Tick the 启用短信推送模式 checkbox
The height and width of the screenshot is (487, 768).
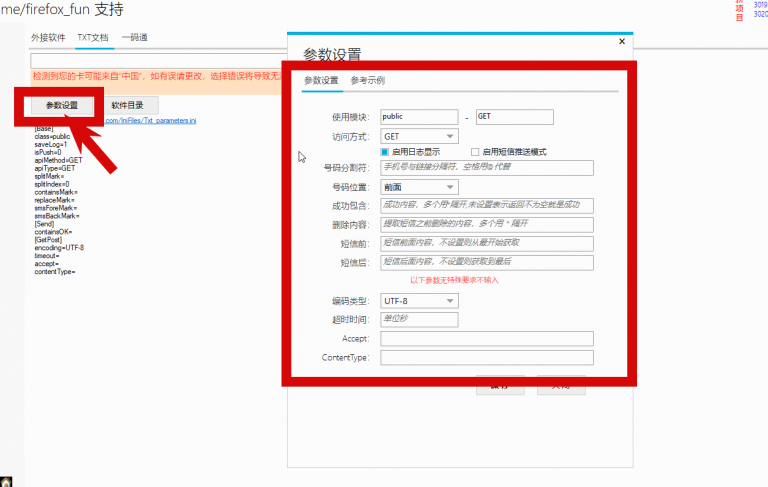tap(475, 152)
